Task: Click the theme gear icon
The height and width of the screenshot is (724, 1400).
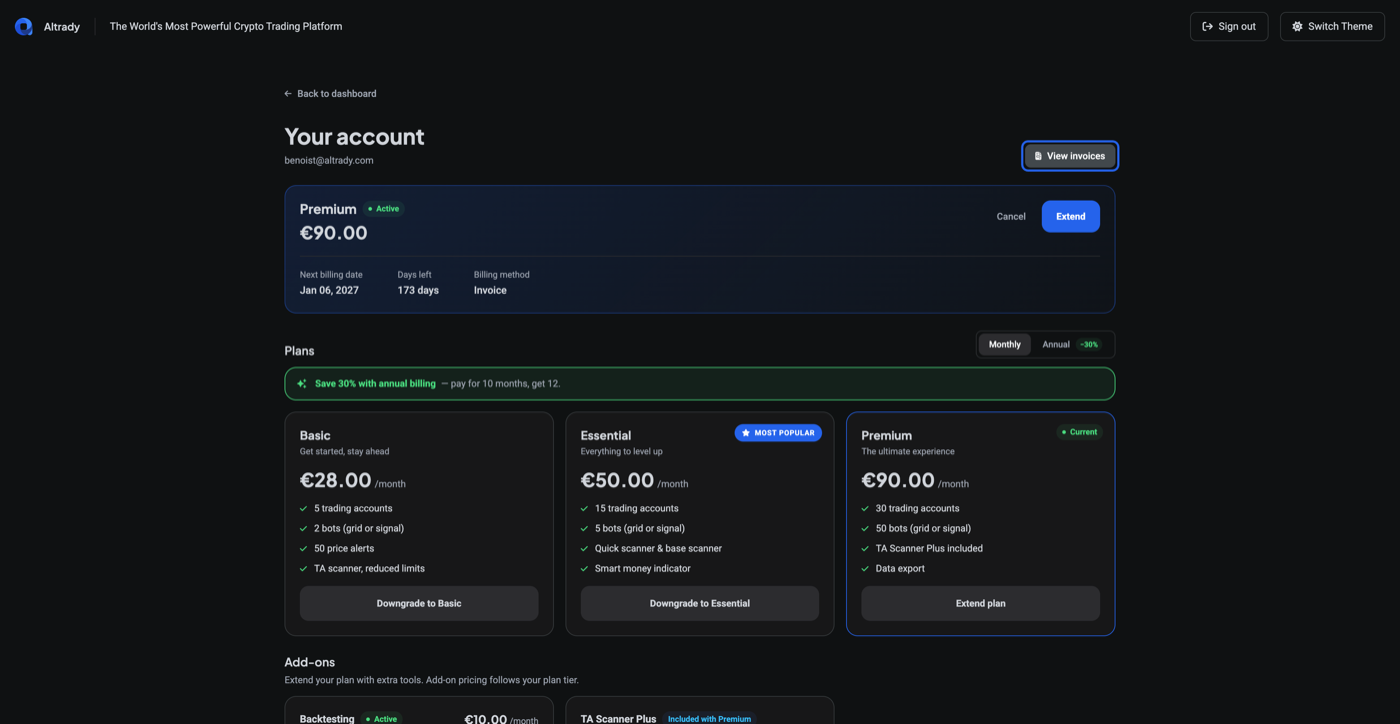Action: 1298,27
